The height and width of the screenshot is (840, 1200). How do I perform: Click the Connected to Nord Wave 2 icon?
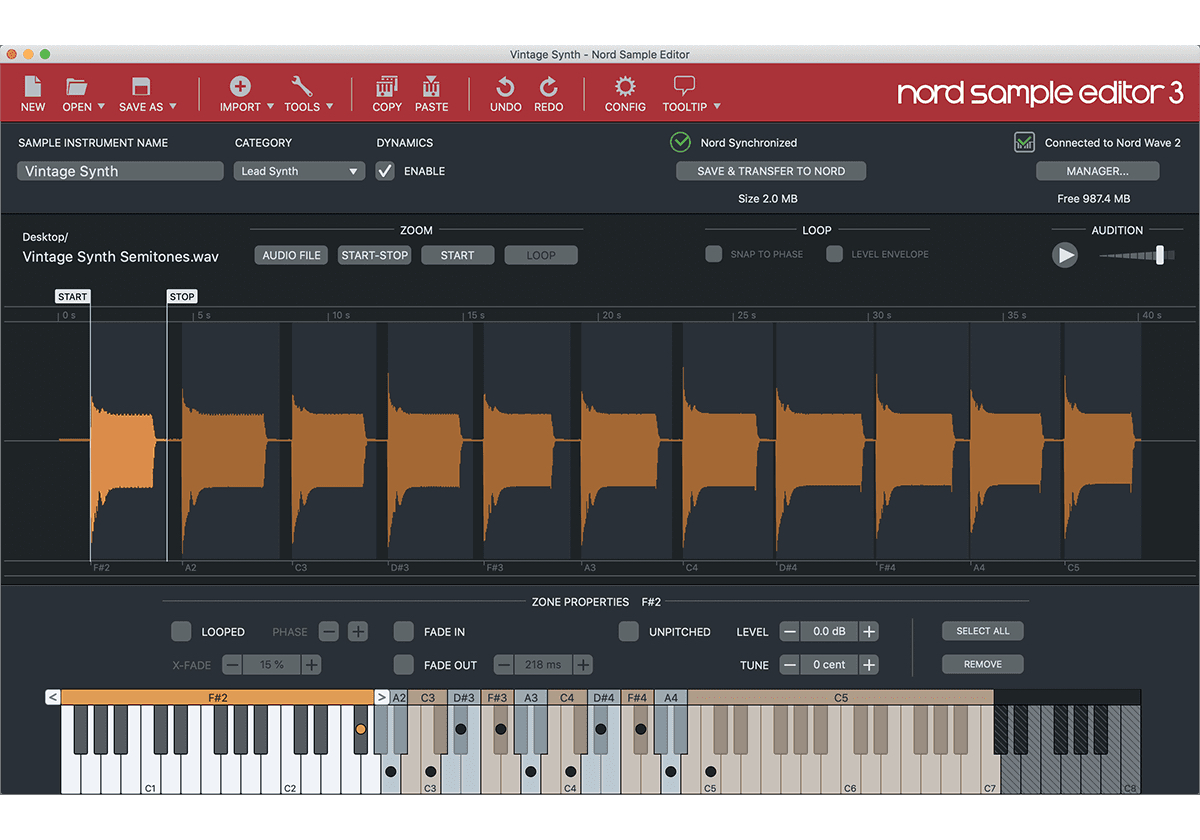tap(1024, 142)
